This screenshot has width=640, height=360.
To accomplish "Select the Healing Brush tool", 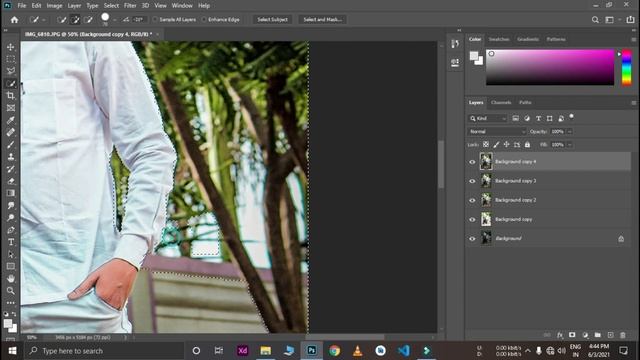I will point(11,132).
